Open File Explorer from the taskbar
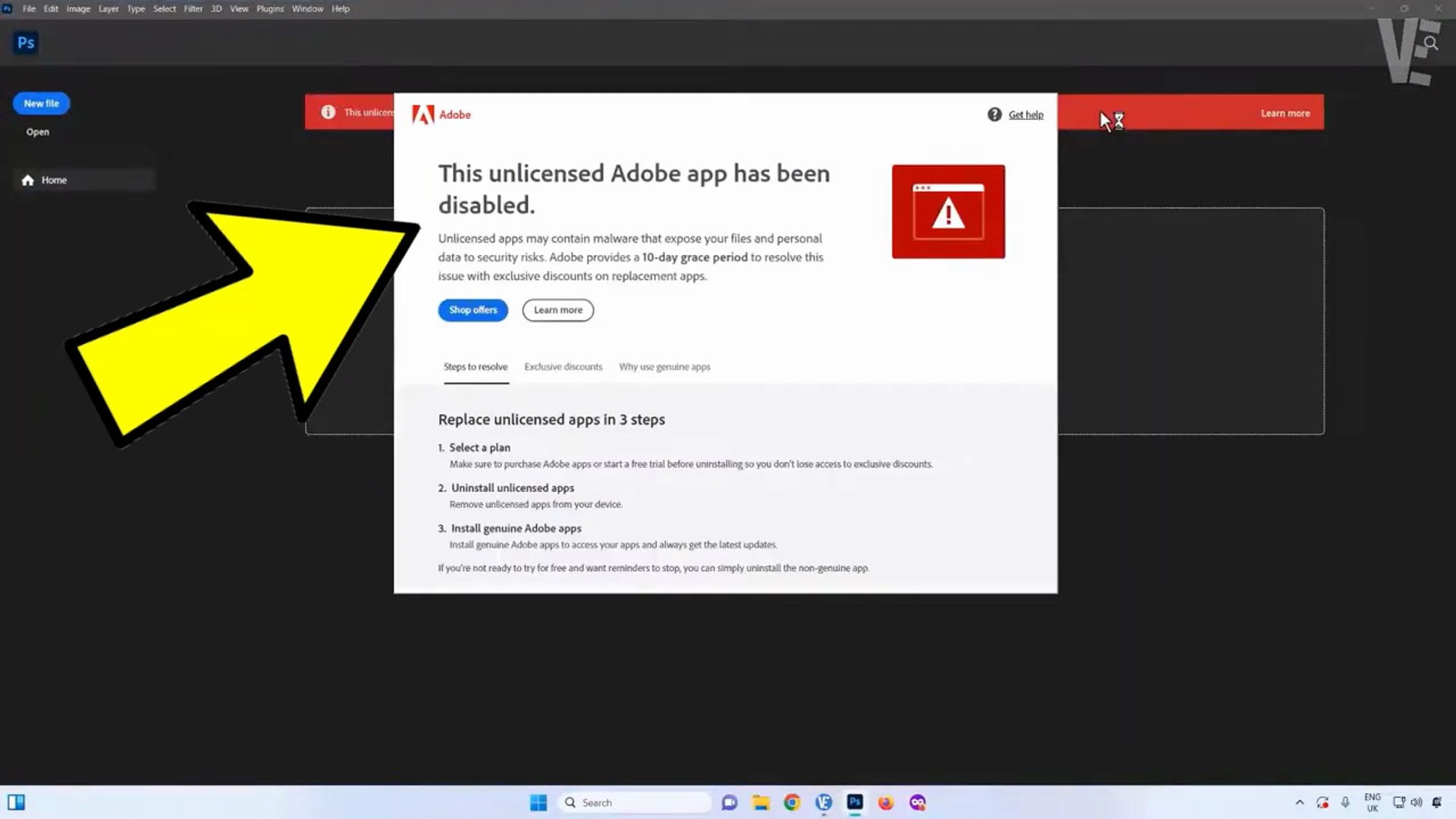 761,802
